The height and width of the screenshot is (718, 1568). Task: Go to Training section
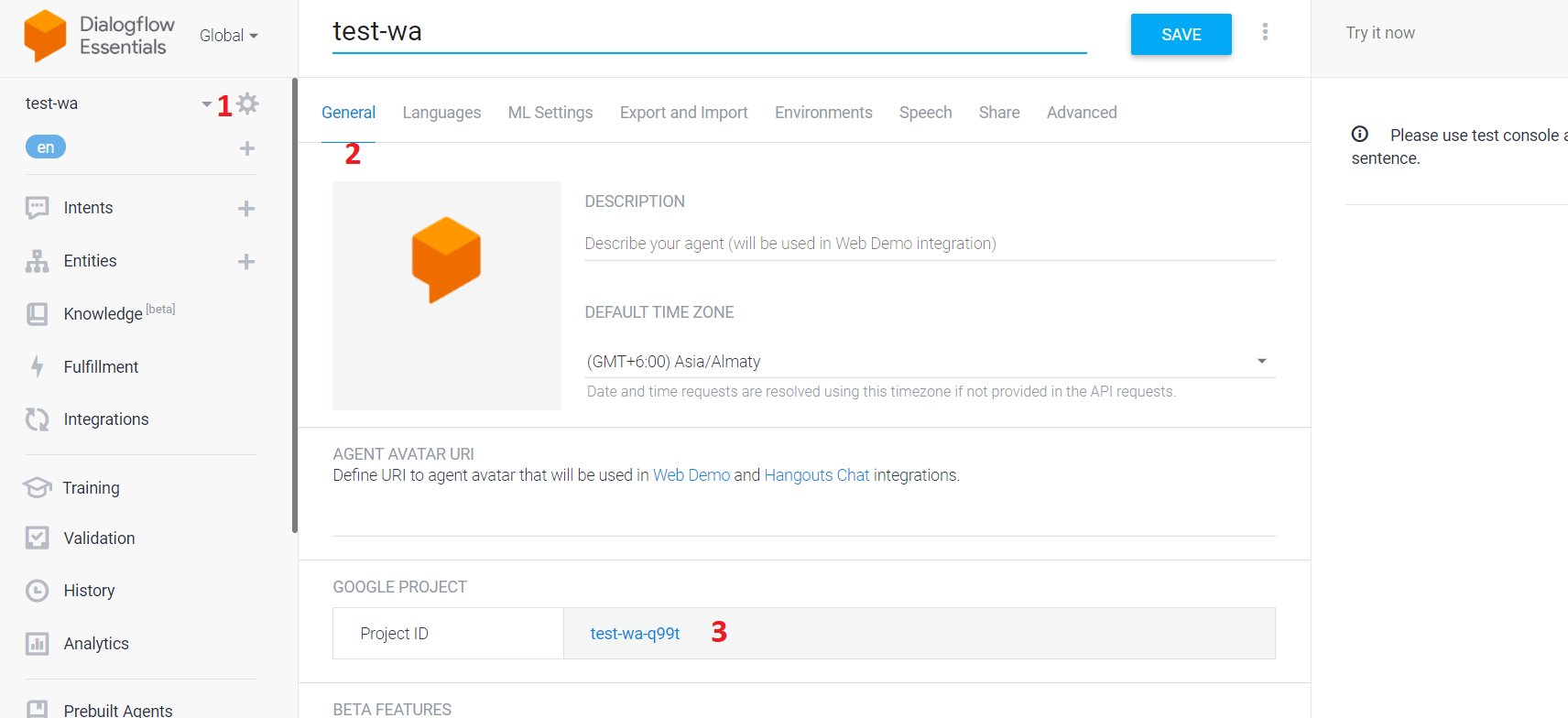click(x=91, y=488)
